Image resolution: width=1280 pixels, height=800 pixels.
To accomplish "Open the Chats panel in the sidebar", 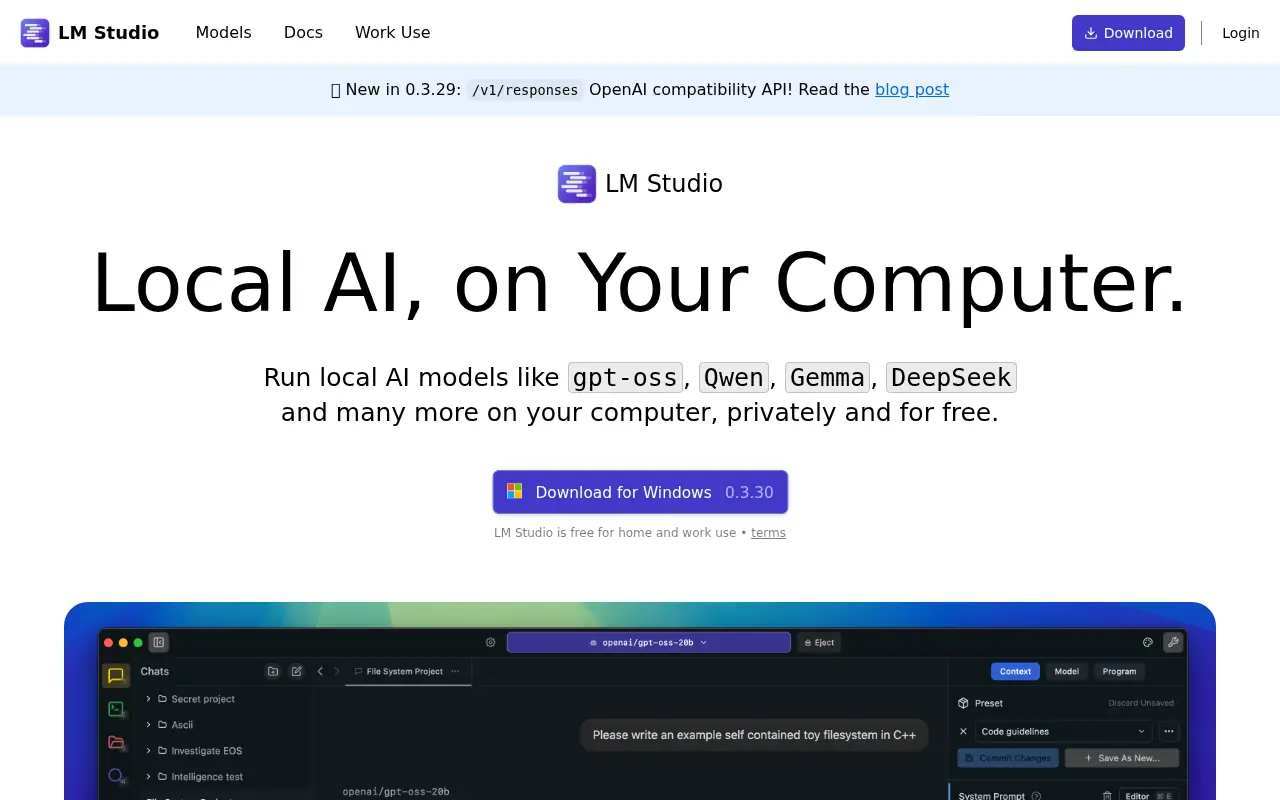I will coord(115,676).
